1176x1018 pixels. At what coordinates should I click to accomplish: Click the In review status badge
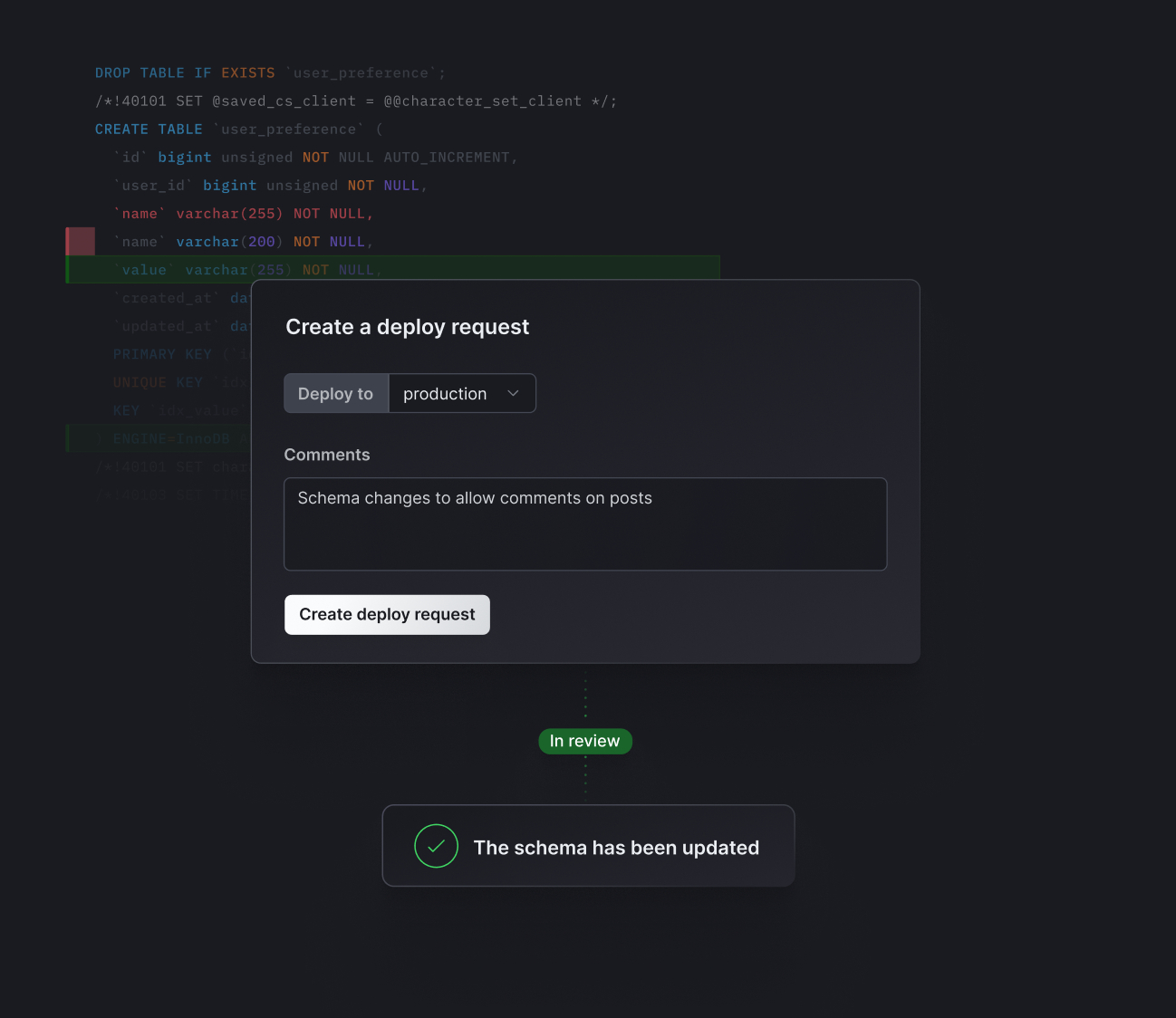pos(585,741)
